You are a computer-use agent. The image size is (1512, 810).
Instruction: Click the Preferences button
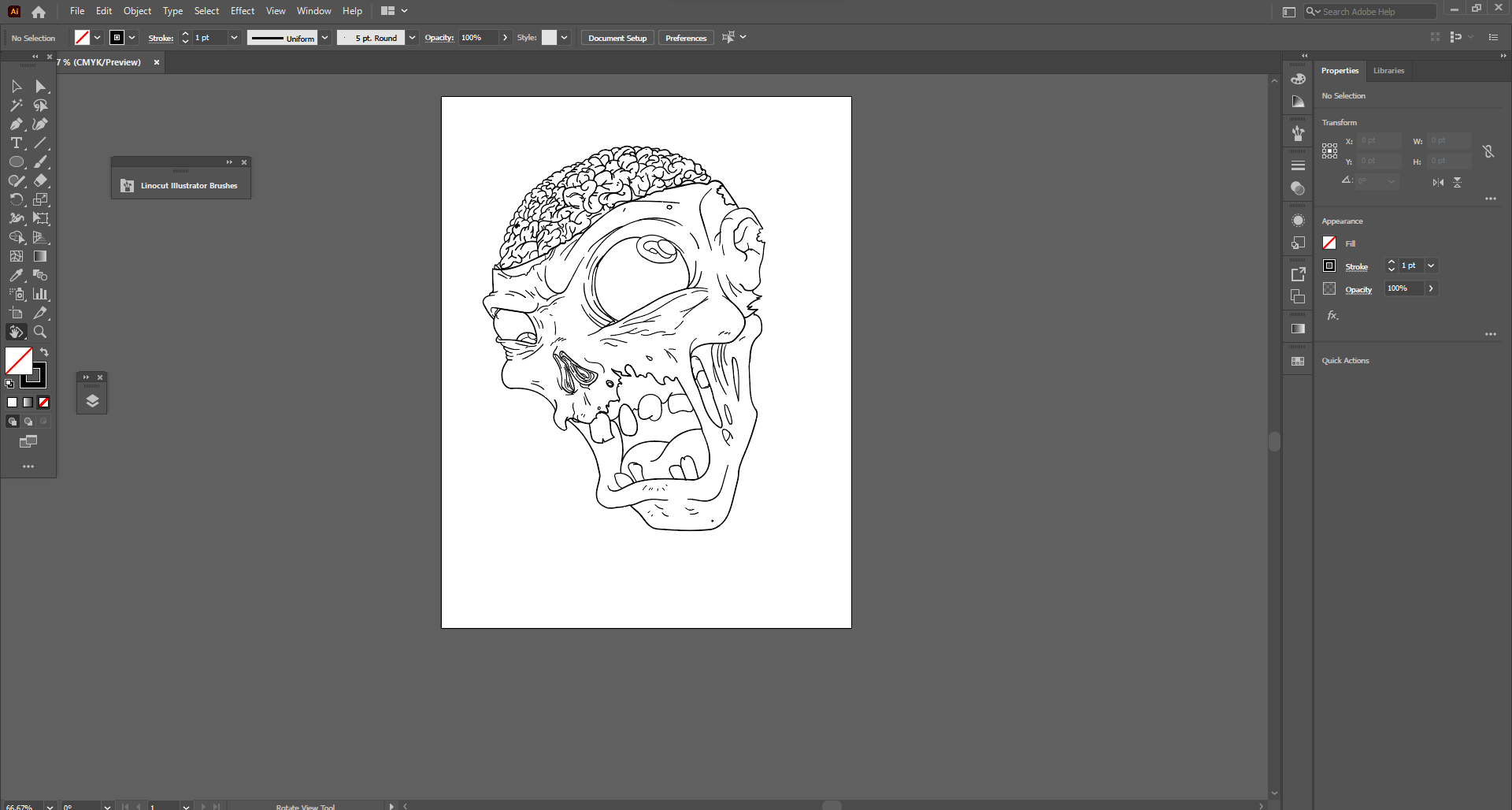(x=686, y=38)
